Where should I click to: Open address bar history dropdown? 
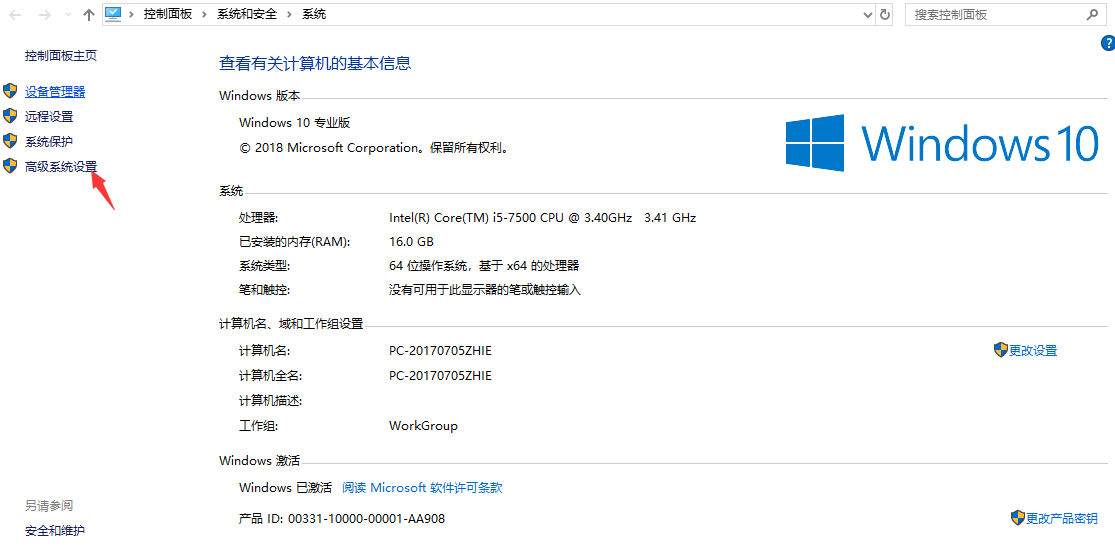tap(868, 14)
